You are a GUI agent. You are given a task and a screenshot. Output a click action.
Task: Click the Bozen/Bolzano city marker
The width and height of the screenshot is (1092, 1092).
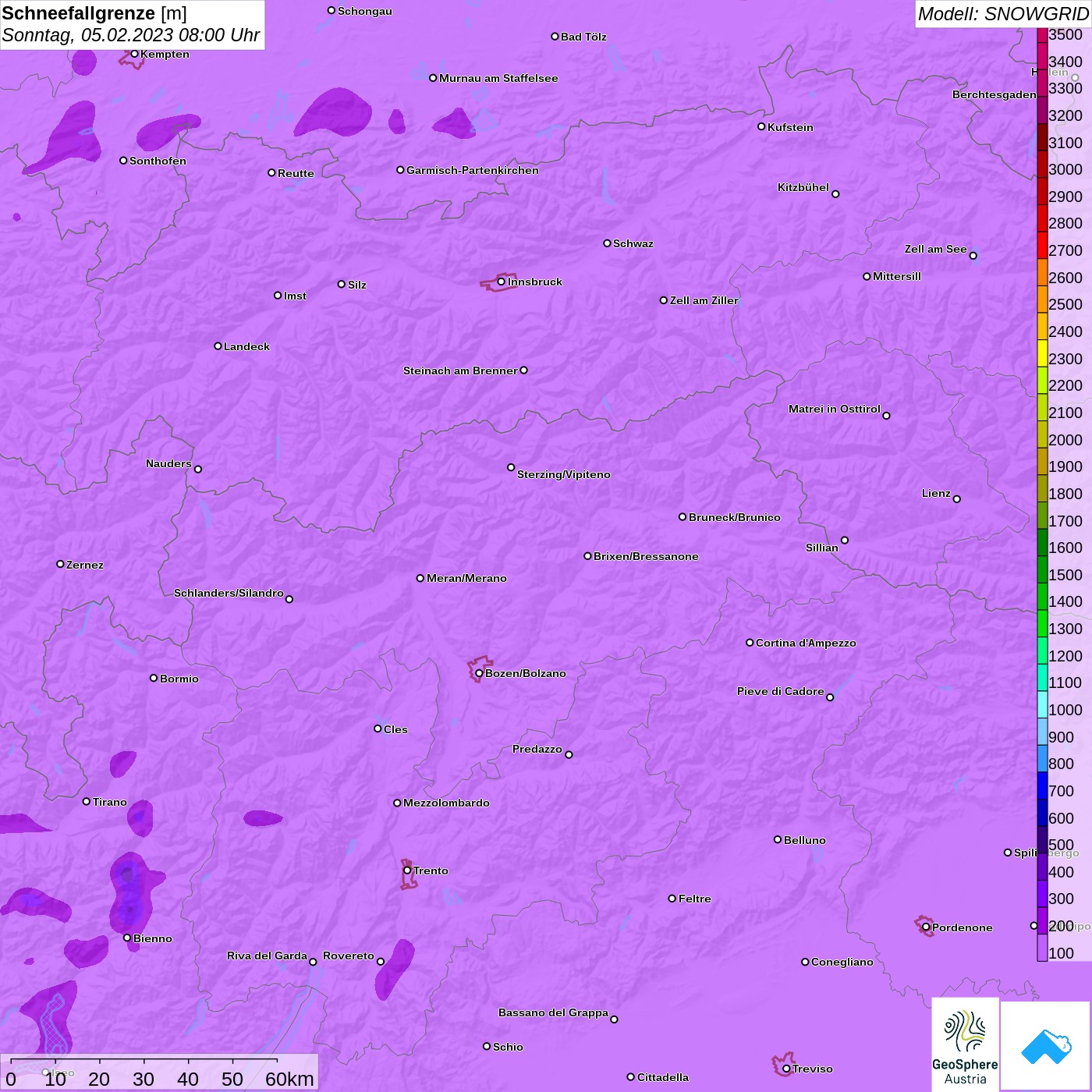coord(479,673)
